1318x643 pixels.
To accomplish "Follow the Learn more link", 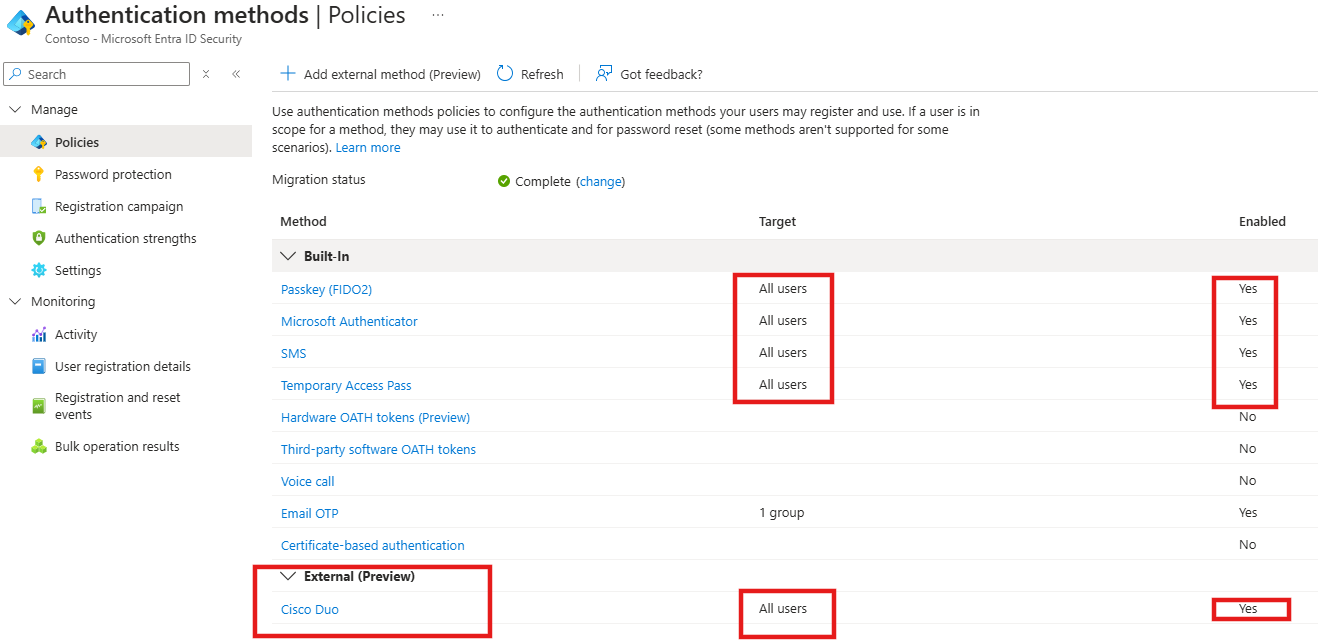I will tap(368, 147).
